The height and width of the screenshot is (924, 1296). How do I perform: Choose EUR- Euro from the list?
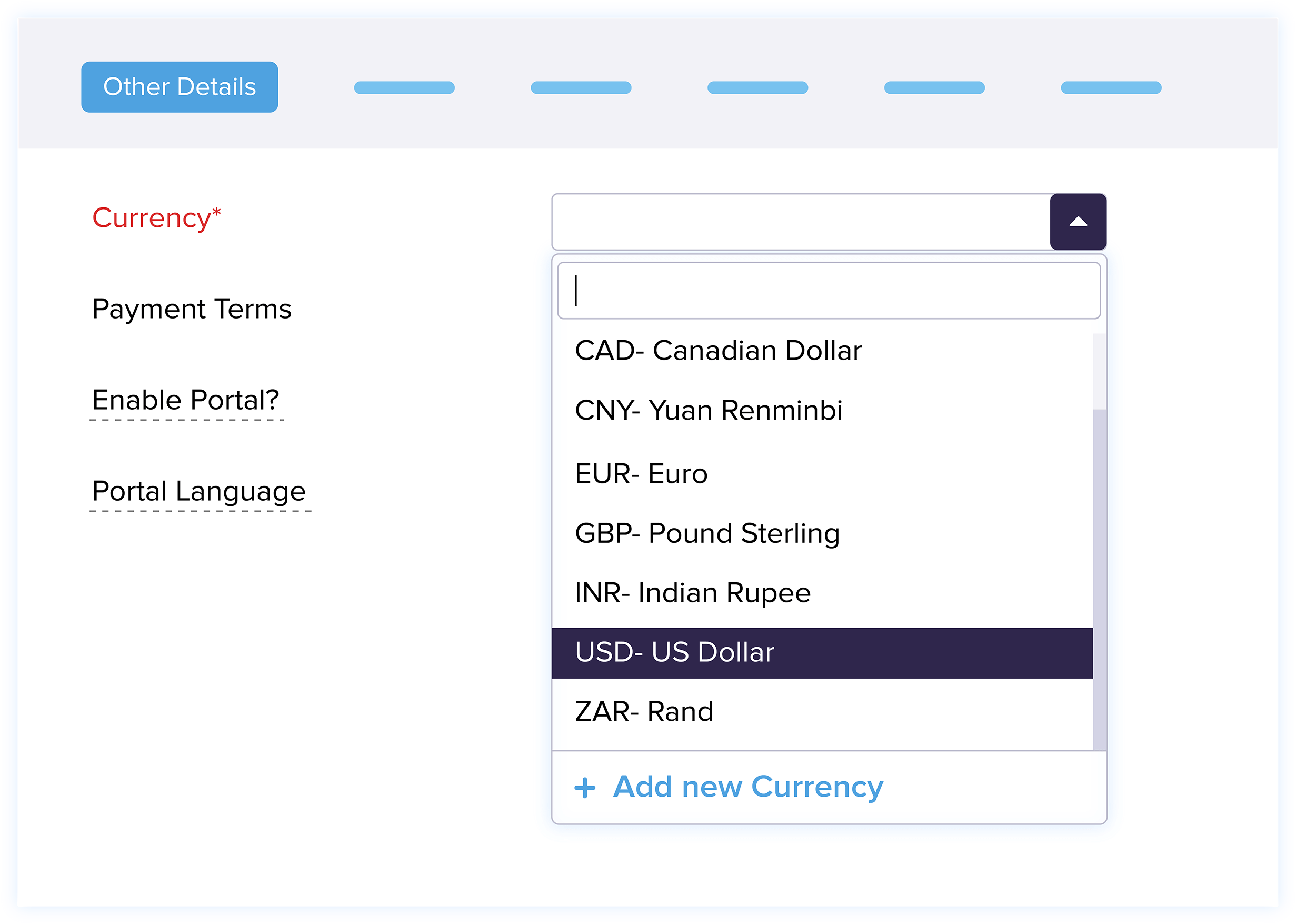tap(641, 472)
